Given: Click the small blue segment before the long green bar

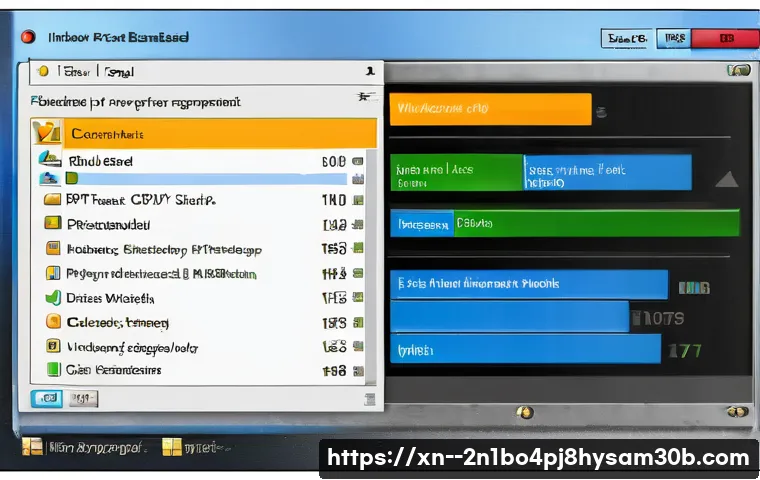Looking at the screenshot, I should pyautogui.click(x=422, y=224).
